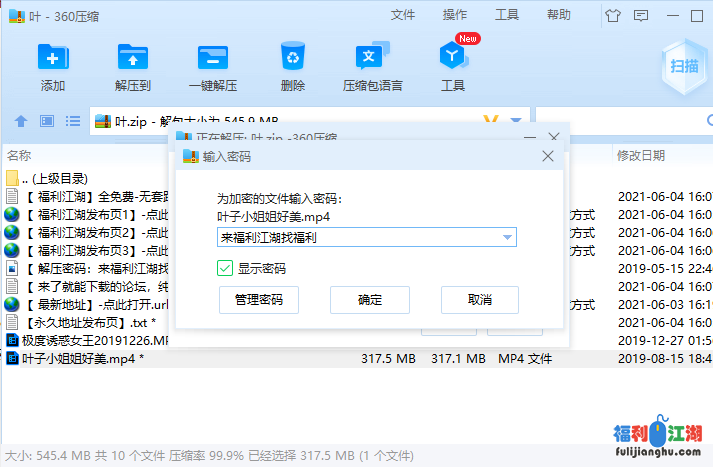Open the 帮助 (Help) menu
The image size is (713, 467).
click(x=559, y=15)
